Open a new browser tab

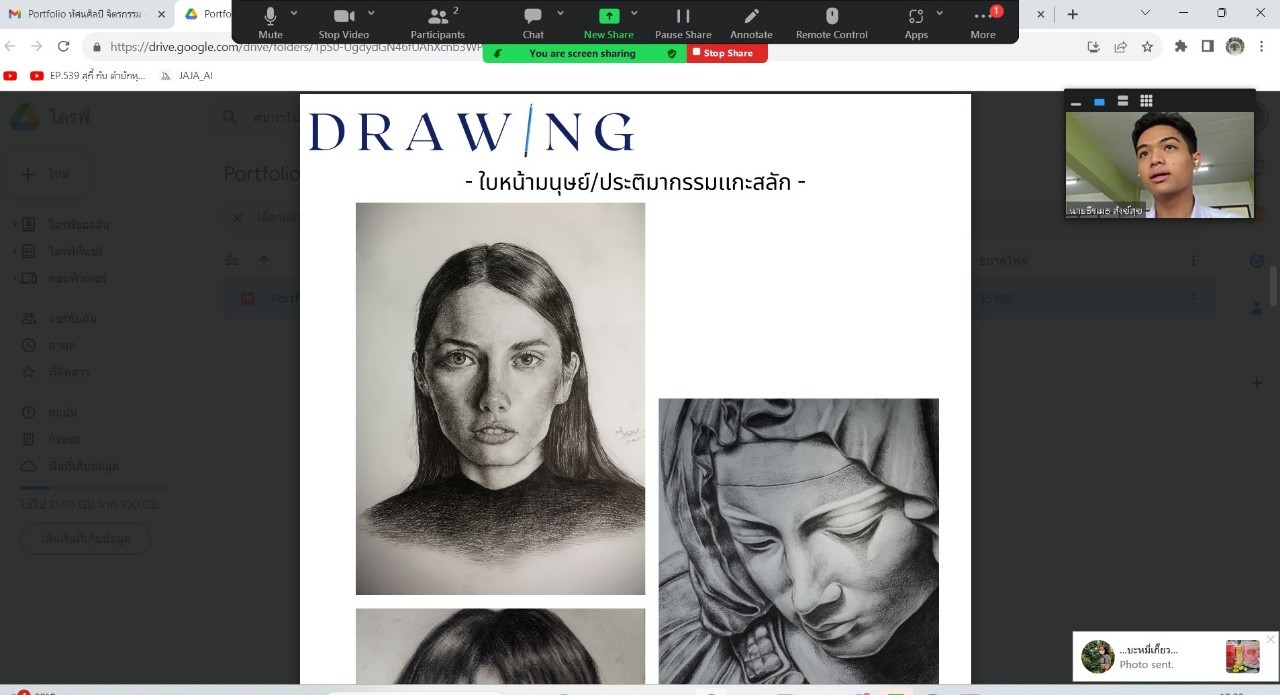[x=1072, y=14]
